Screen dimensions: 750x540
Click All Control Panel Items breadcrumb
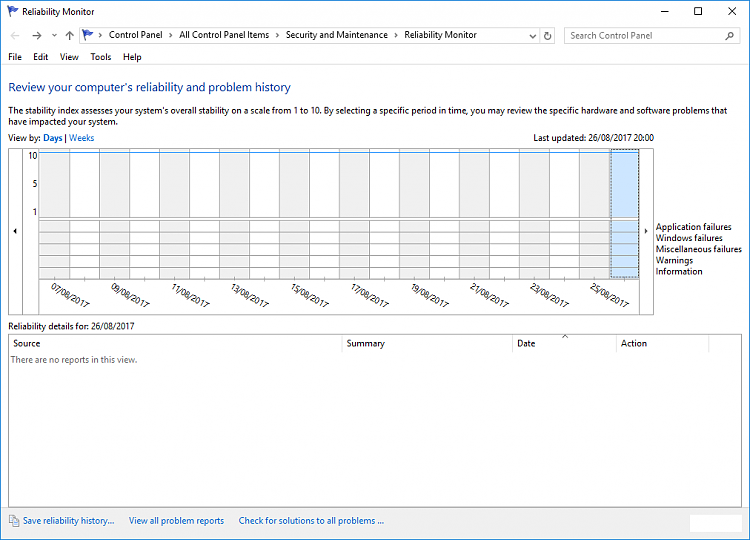pos(224,35)
